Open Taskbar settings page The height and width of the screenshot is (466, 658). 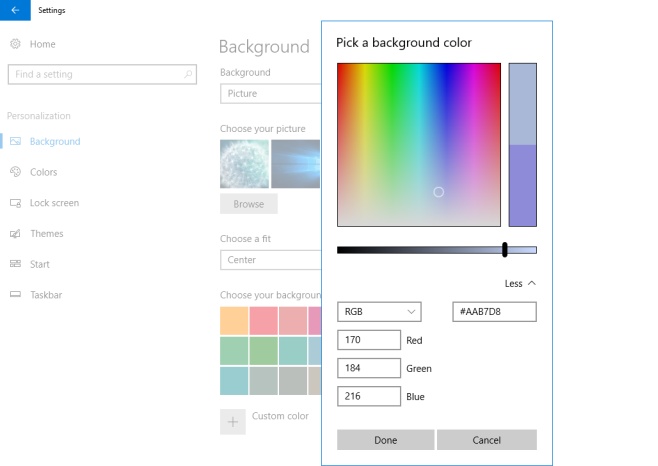tap(46, 295)
